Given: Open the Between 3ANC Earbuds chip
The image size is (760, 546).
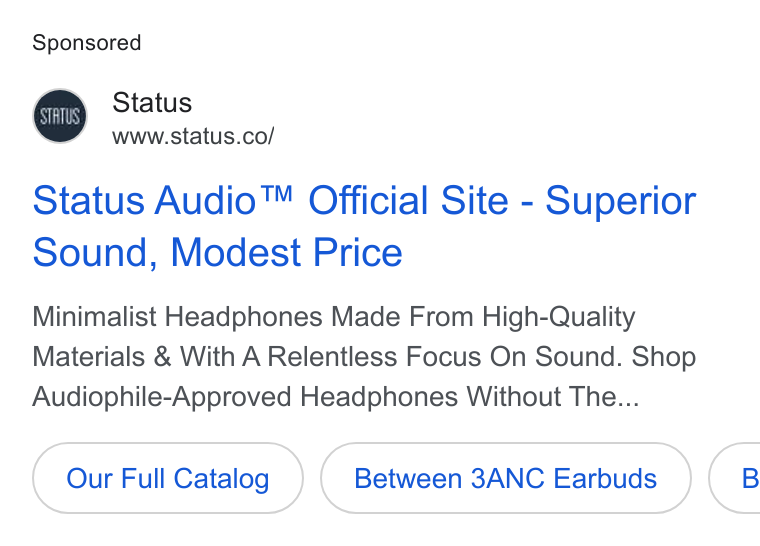Looking at the screenshot, I should 506,478.
